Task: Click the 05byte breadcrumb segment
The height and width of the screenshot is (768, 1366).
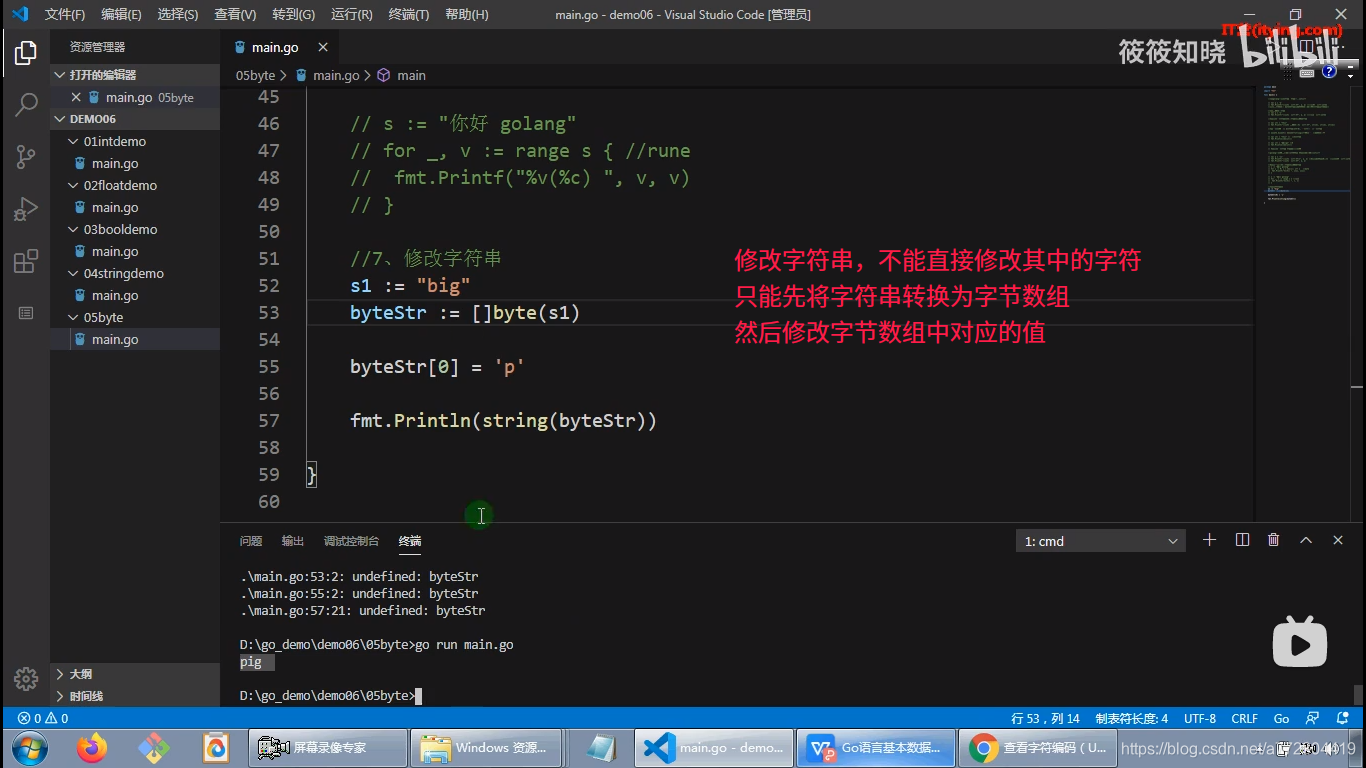Action: click(x=255, y=75)
